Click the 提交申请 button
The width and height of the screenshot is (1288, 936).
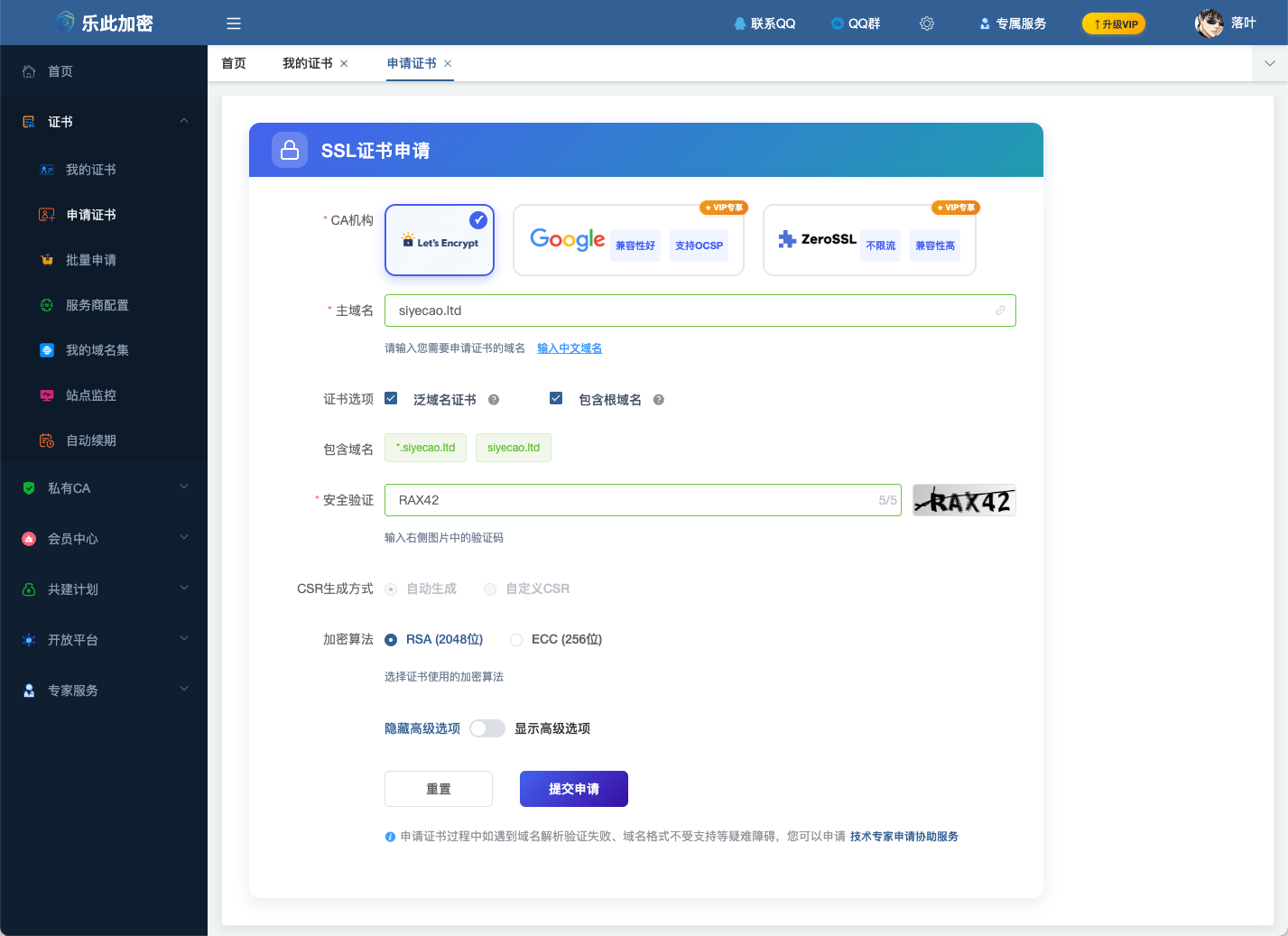574,789
